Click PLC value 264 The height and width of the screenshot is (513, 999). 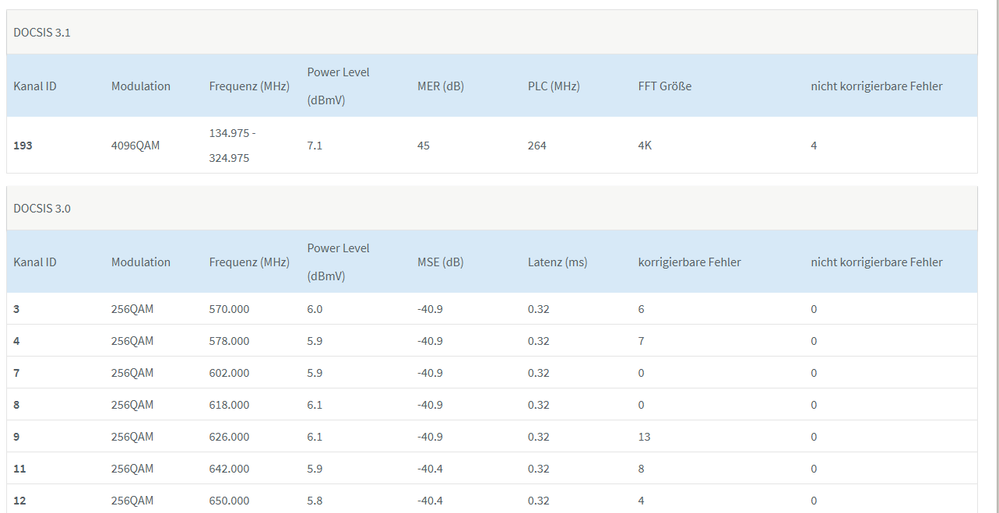click(x=537, y=145)
